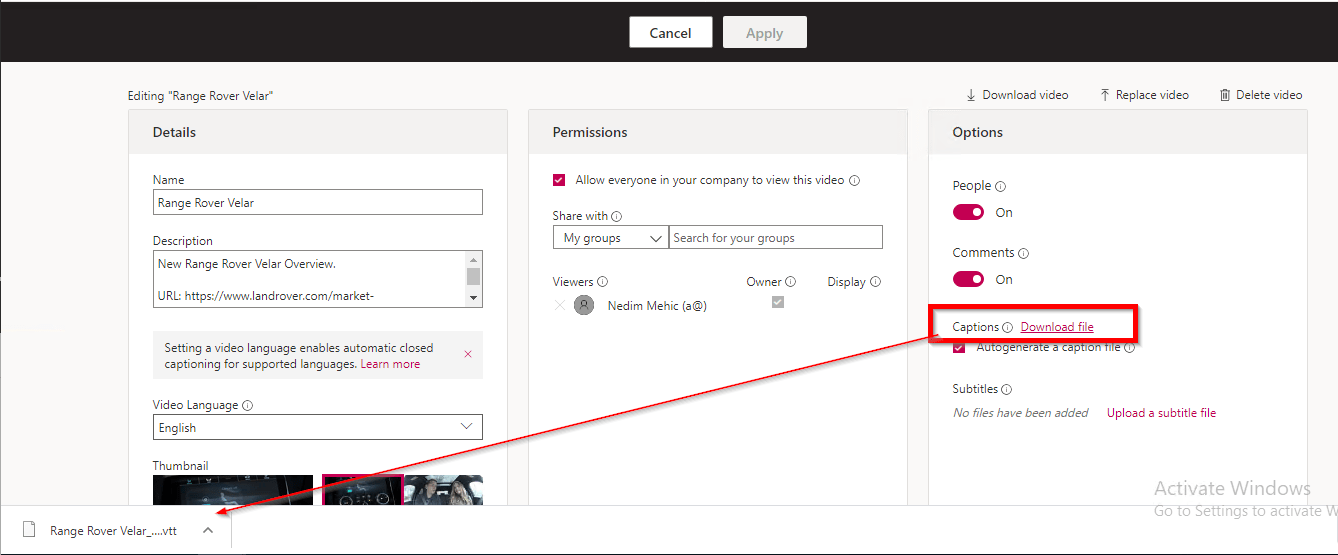Click the Cancel button
Screen dimensions: 1338x555
point(670,32)
